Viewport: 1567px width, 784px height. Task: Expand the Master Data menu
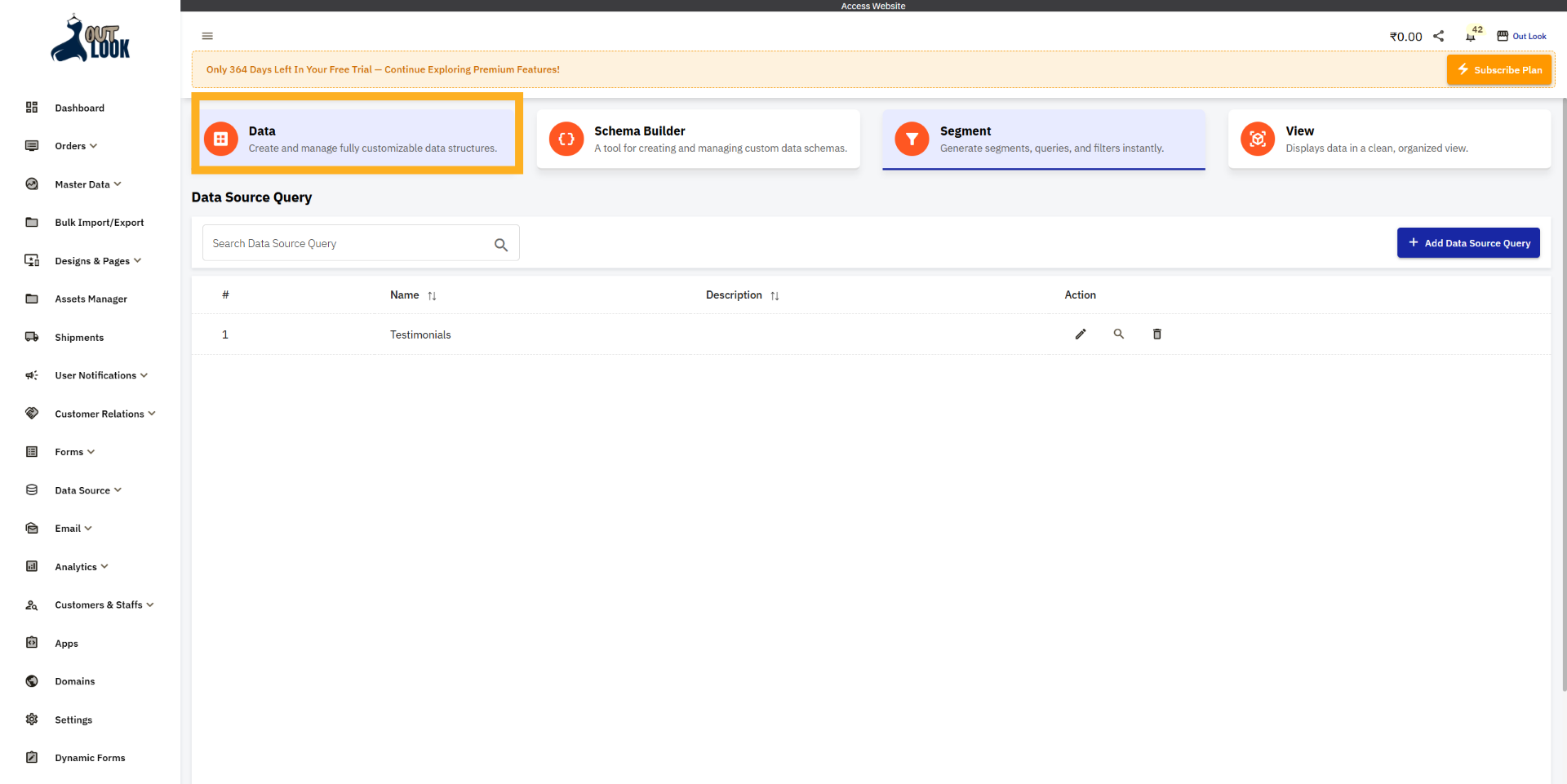[84, 184]
